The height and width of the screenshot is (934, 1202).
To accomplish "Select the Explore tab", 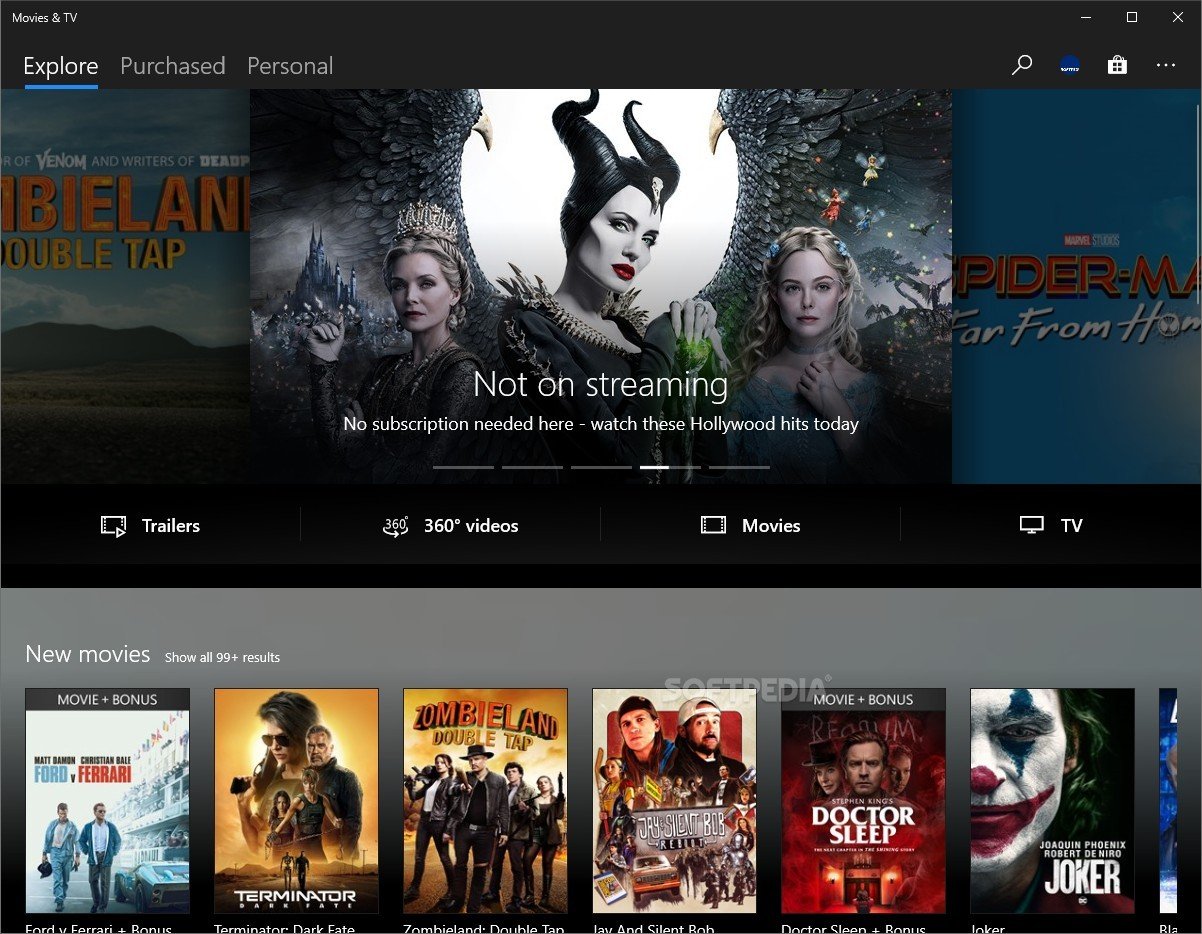I will point(61,66).
